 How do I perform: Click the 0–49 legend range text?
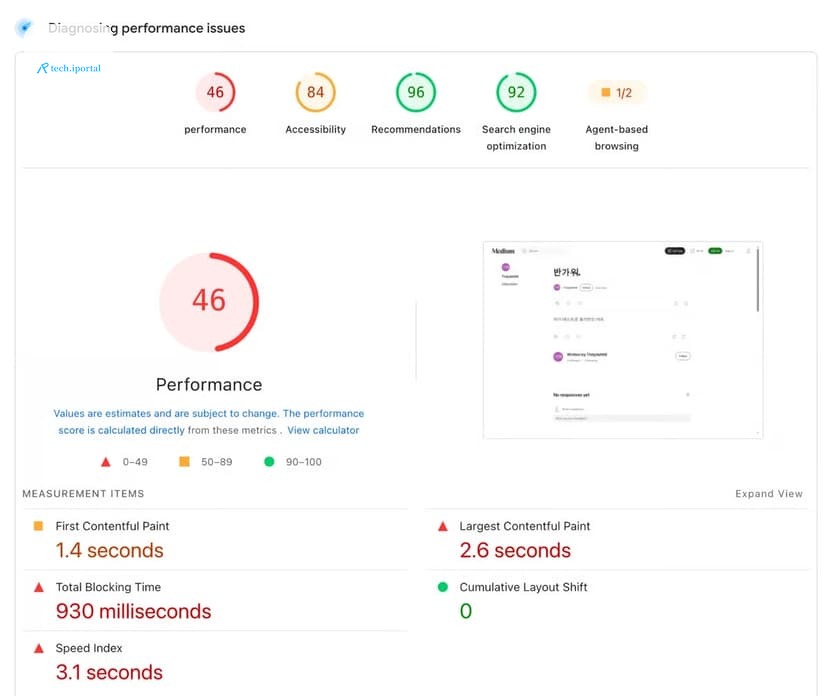pyautogui.click(x=135, y=462)
